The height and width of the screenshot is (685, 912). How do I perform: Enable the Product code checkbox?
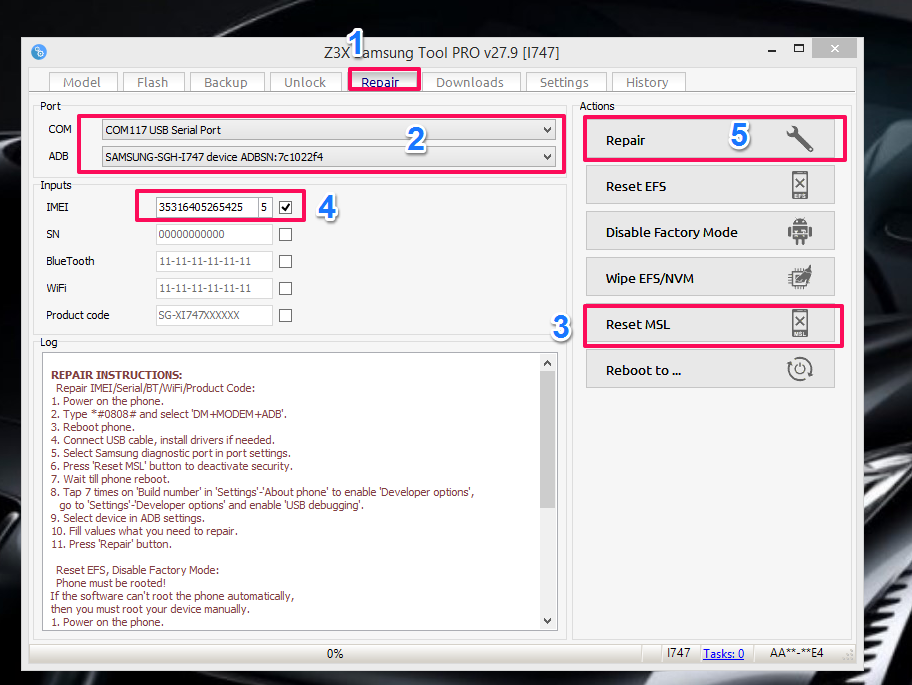[286, 315]
